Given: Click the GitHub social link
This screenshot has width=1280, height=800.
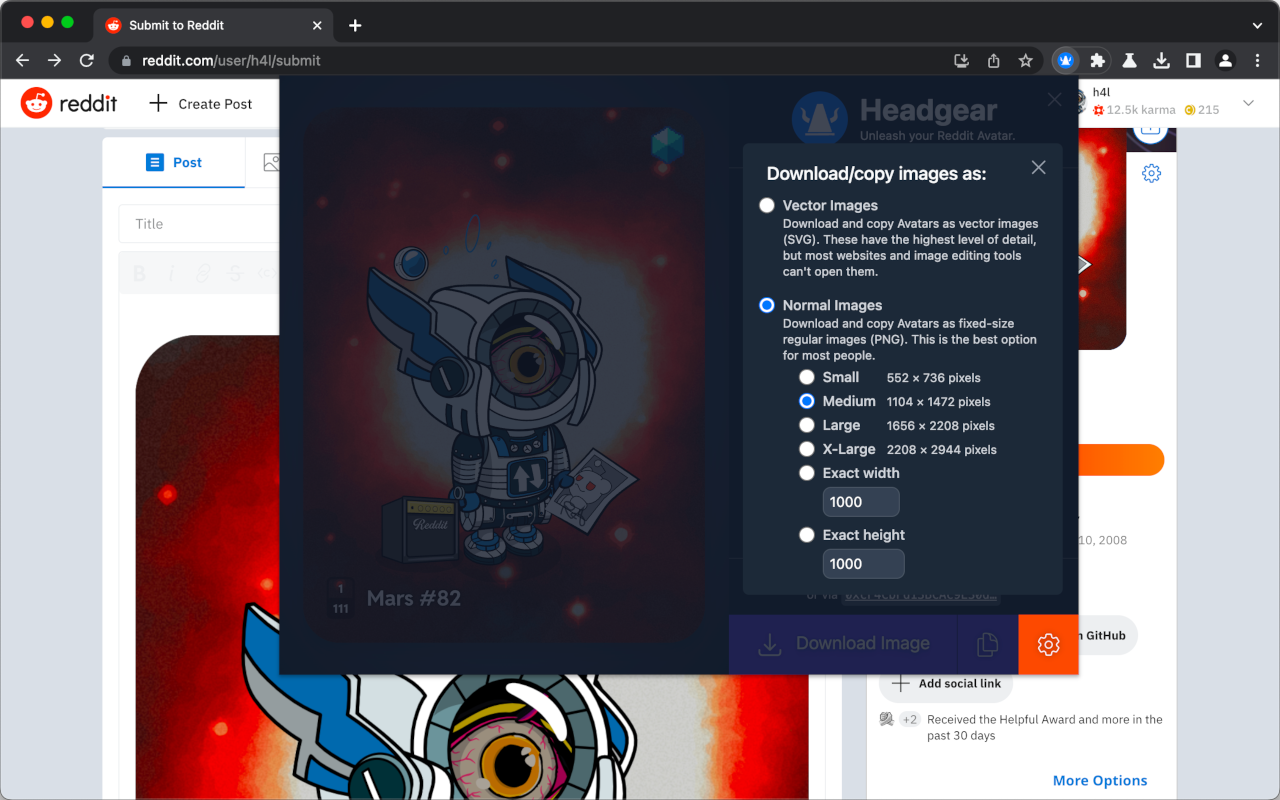Looking at the screenshot, I should [1107, 635].
